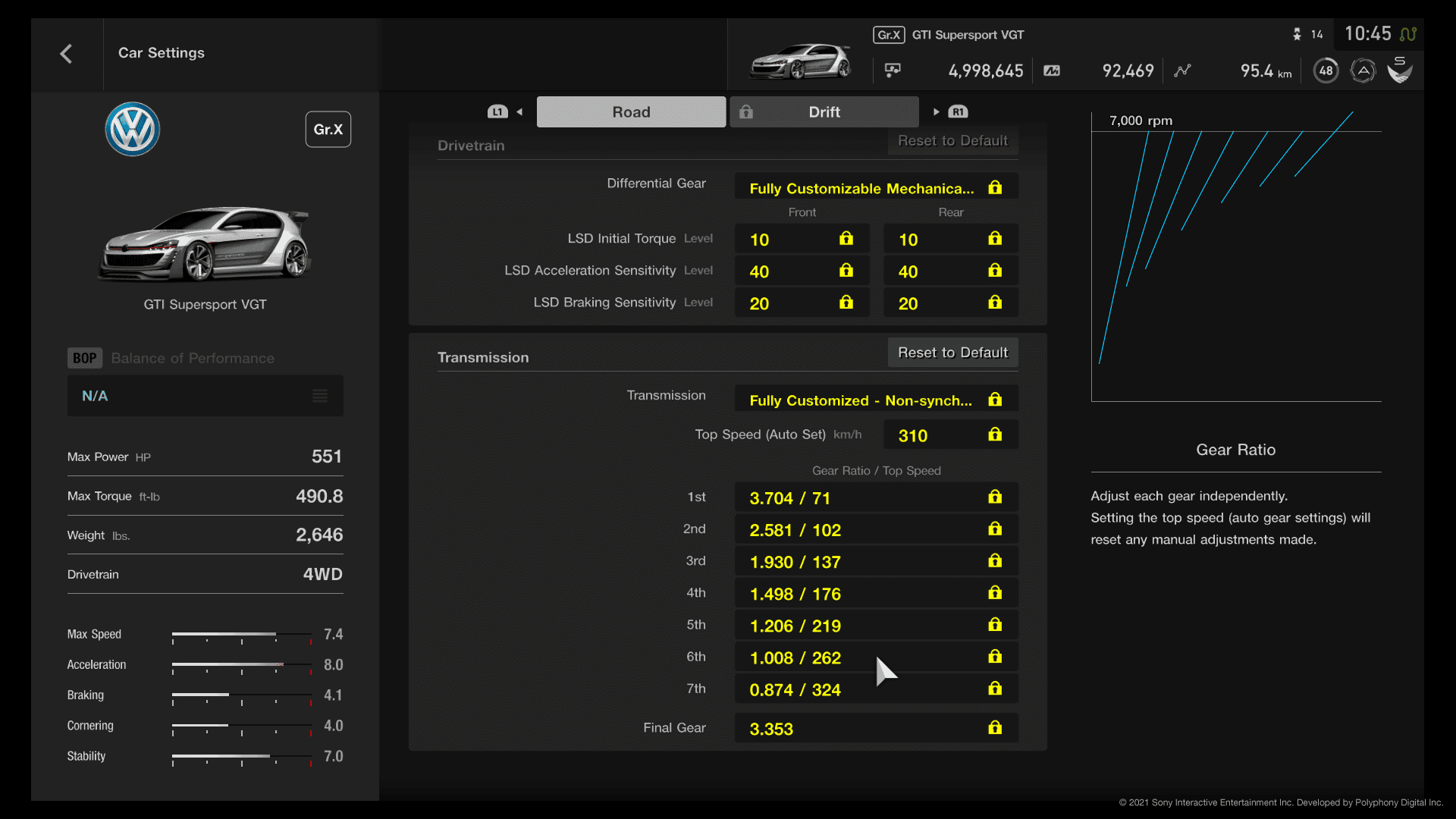Click lock icon on Rear LSD Initial Torque
This screenshot has height=819, width=1456.
coord(995,239)
